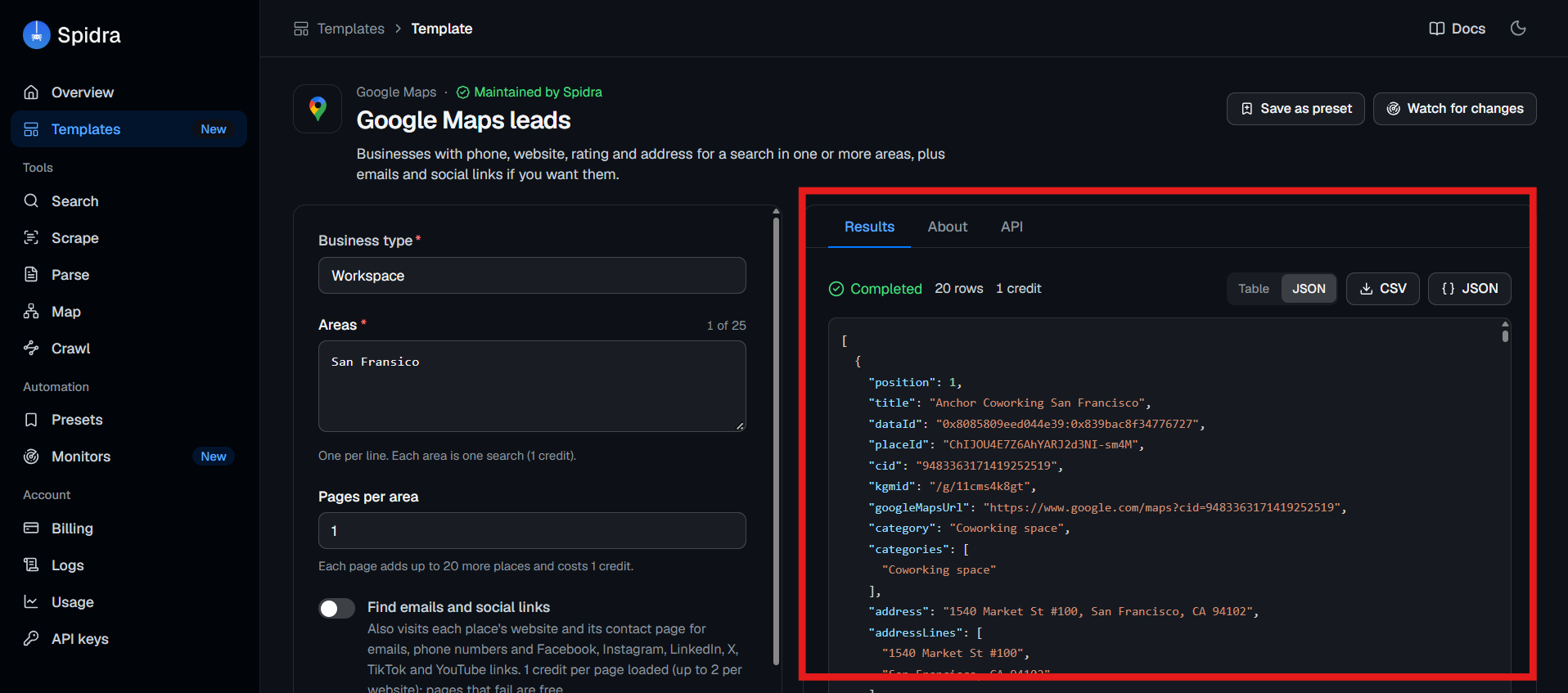This screenshot has width=1568, height=693.
Task: Select Templates in the sidebar menu
Action: [x=129, y=129]
